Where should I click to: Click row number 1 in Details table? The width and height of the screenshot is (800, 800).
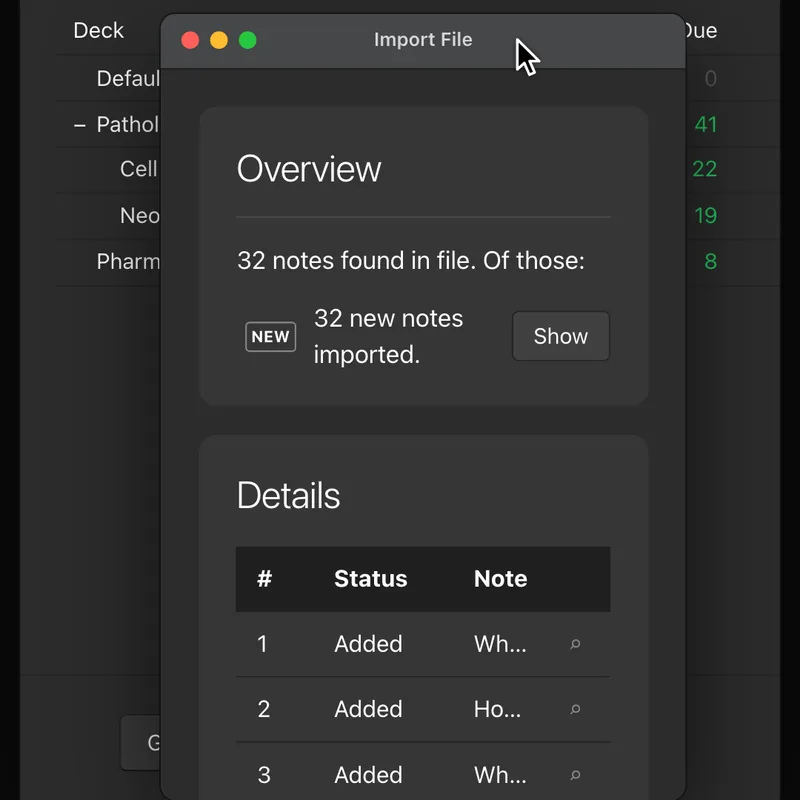click(262, 644)
